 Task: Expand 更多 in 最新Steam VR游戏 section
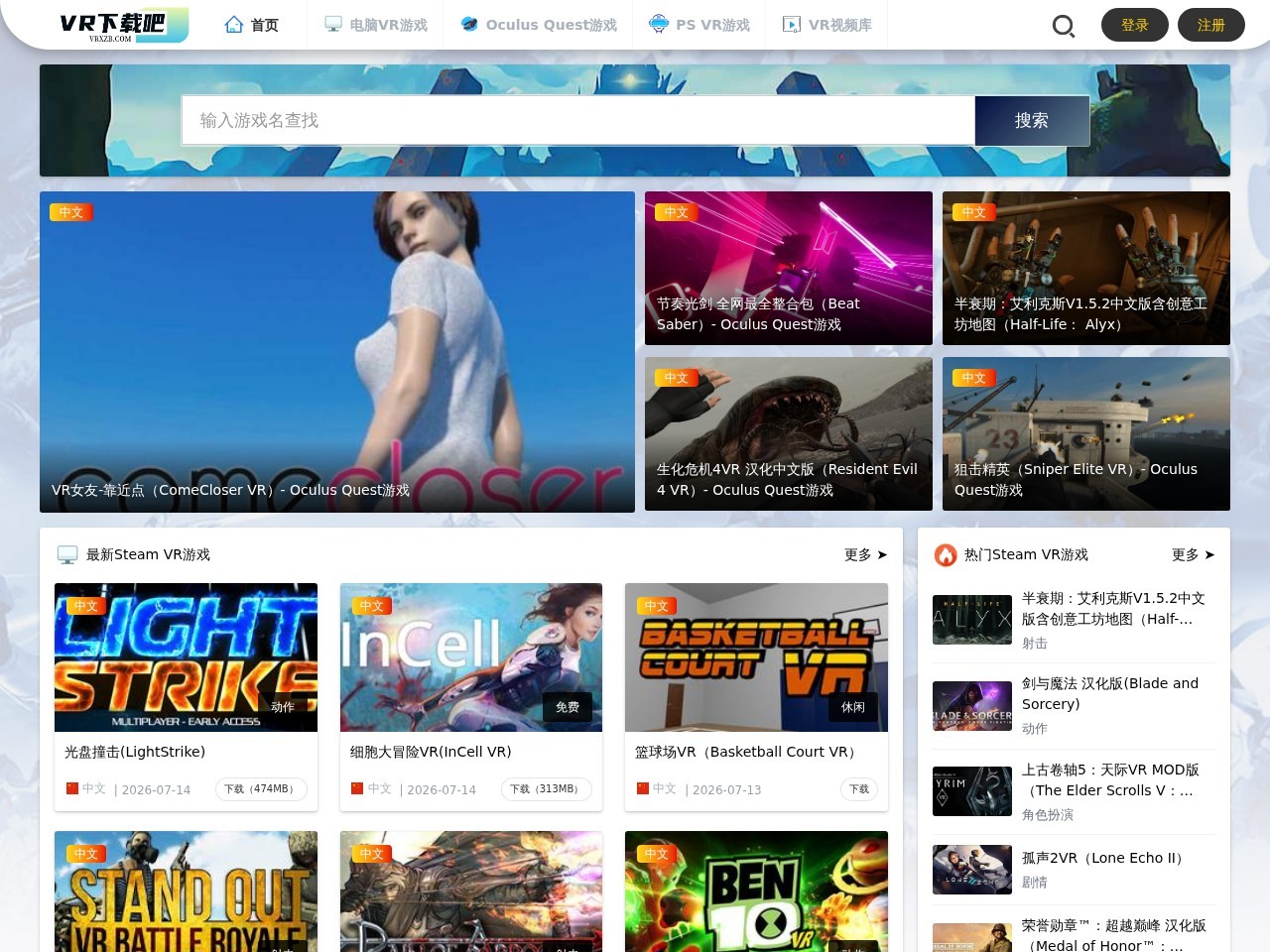pyautogui.click(x=866, y=555)
